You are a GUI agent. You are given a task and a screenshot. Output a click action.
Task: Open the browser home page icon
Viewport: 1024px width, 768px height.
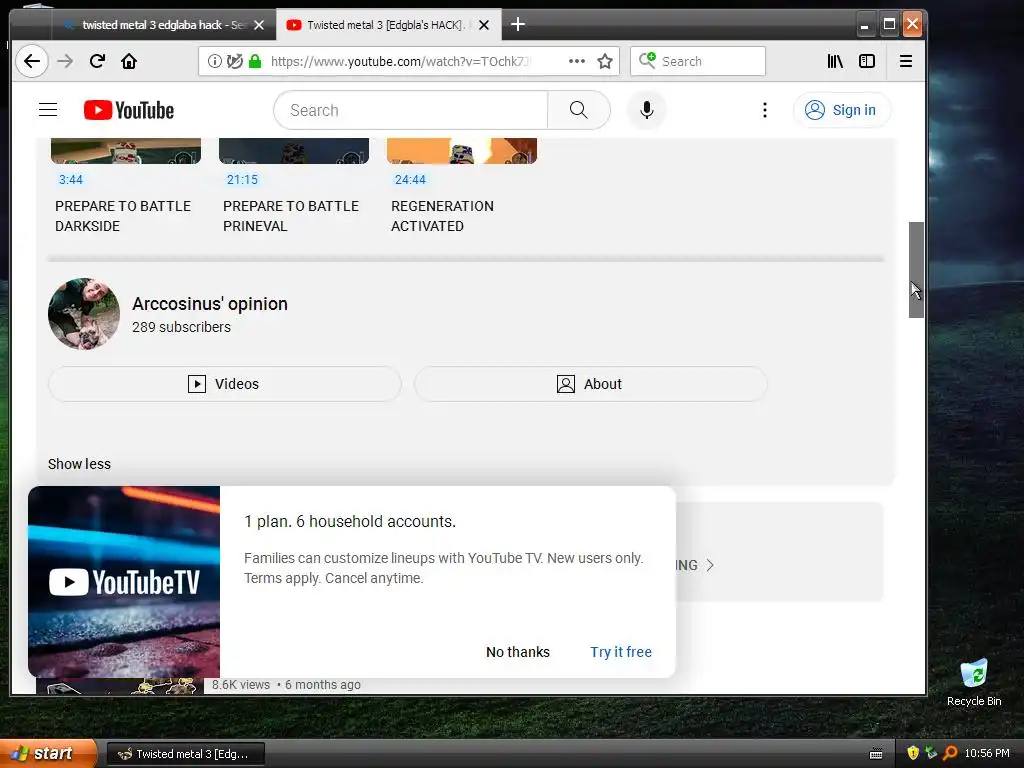point(129,61)
